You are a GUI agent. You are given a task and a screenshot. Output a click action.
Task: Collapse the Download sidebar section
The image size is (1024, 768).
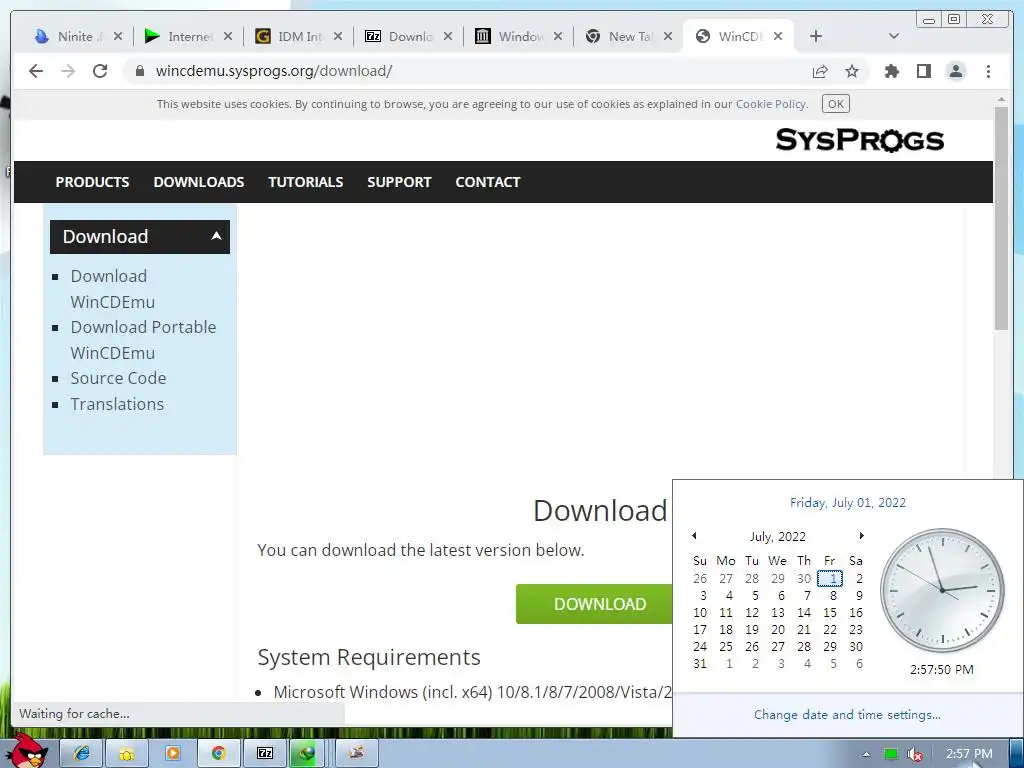click(x=140, y=236)
